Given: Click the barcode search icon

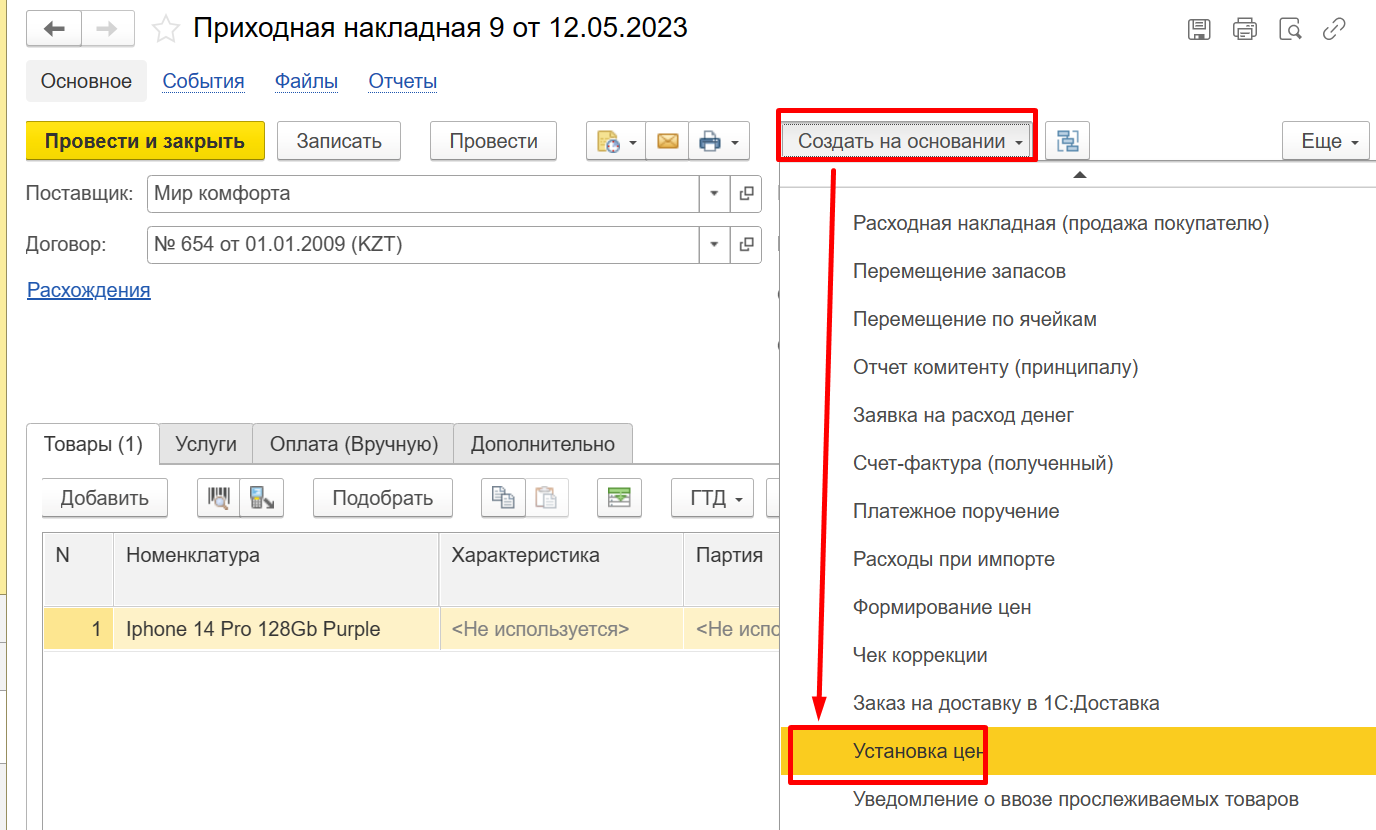Looking at the screenshot, I should point(218,498).
